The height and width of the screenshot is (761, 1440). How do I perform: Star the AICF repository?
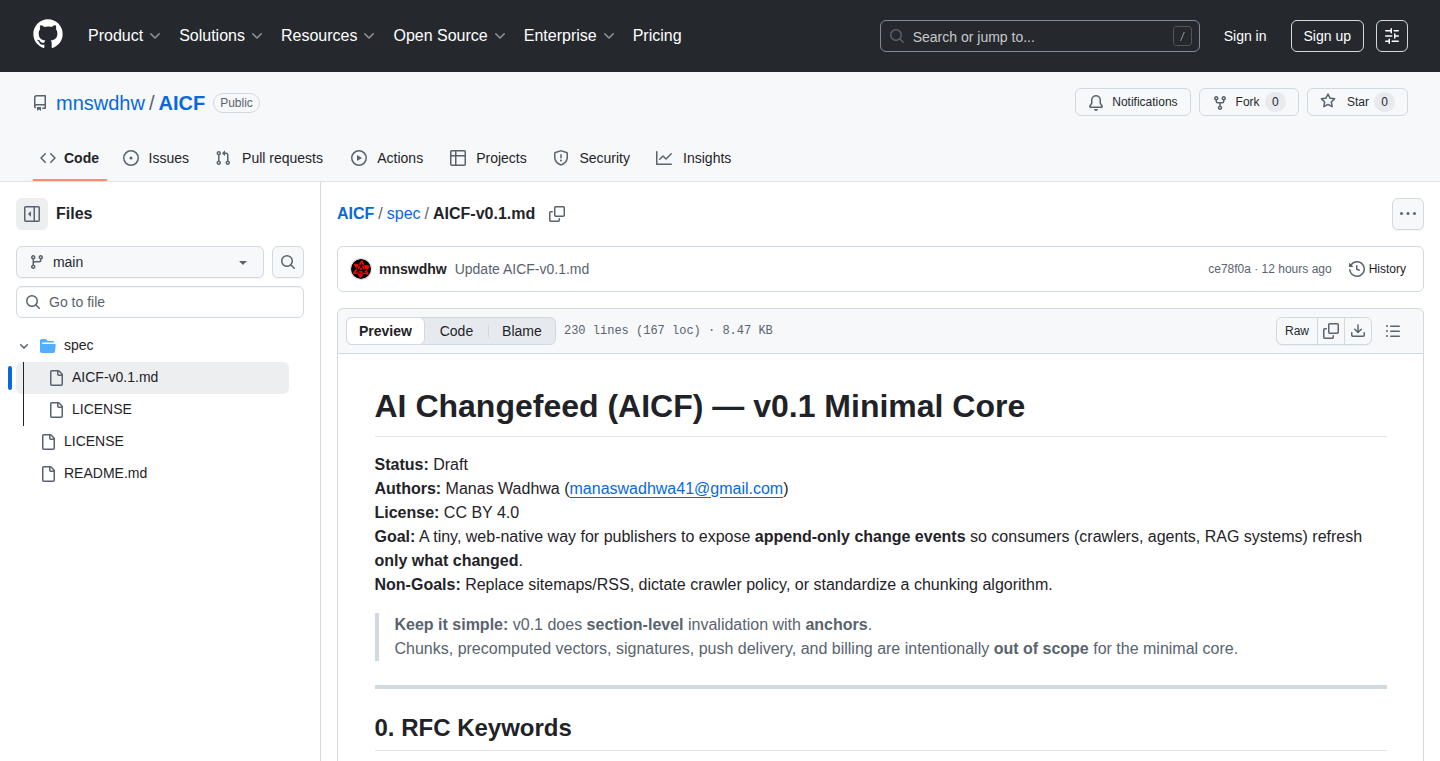click(1357, 102)
